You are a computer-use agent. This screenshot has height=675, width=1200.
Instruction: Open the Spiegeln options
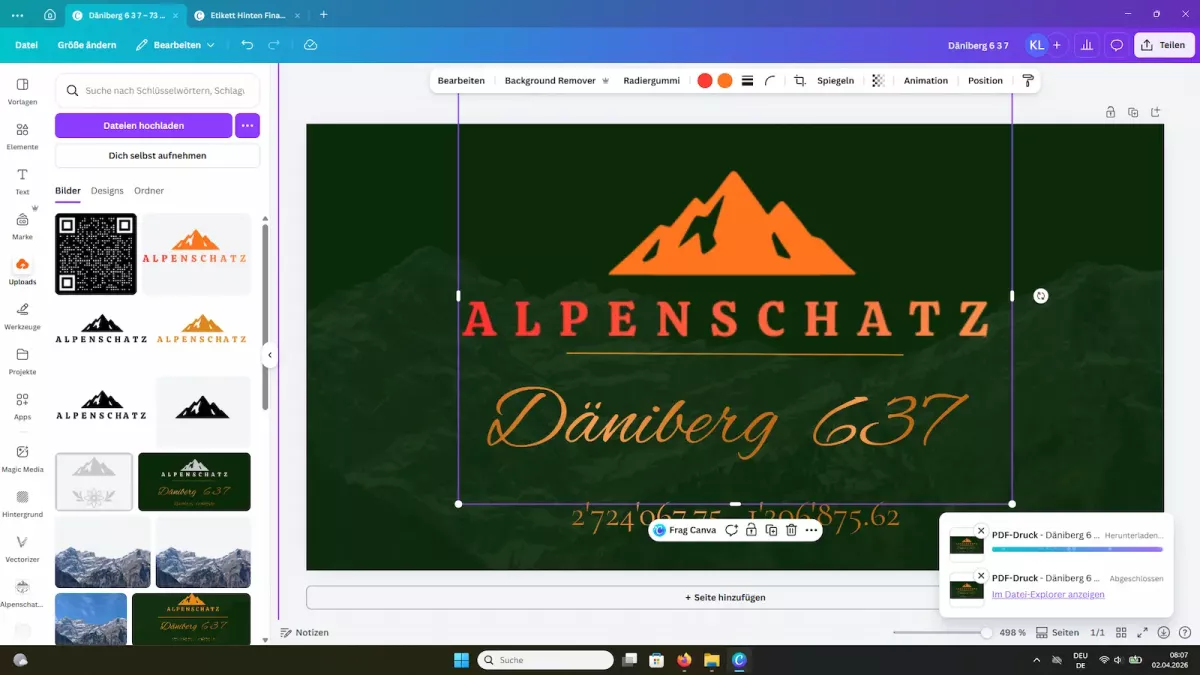point(835,80)
